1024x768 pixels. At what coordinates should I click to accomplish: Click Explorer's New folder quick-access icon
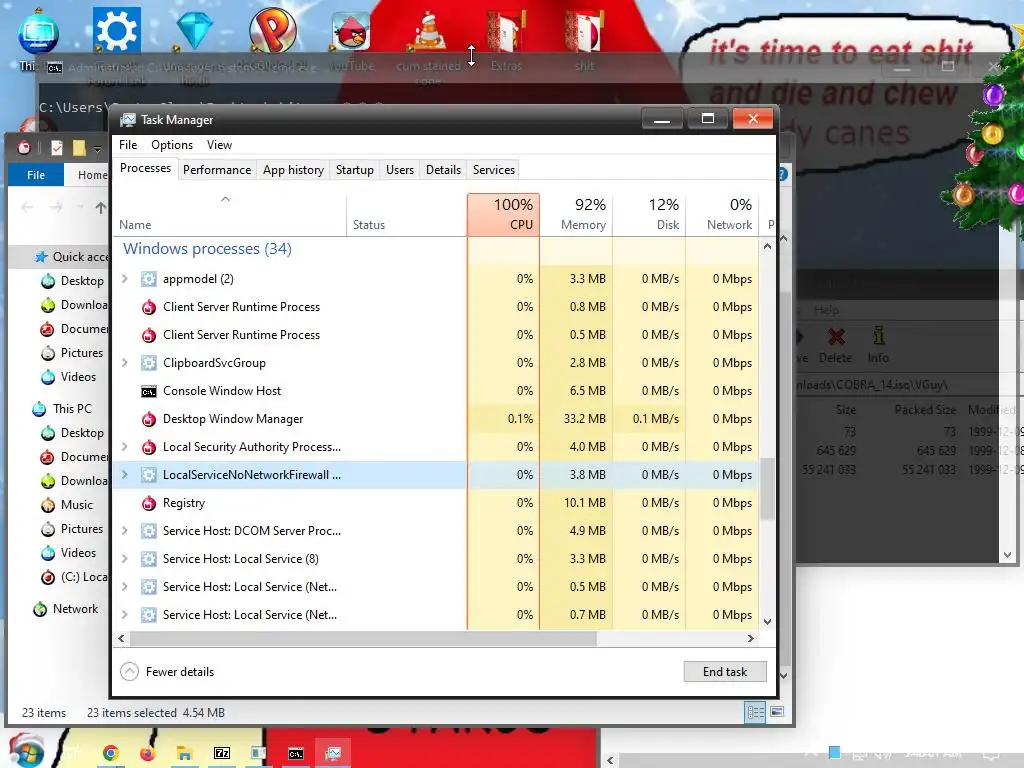pos(79,148)
